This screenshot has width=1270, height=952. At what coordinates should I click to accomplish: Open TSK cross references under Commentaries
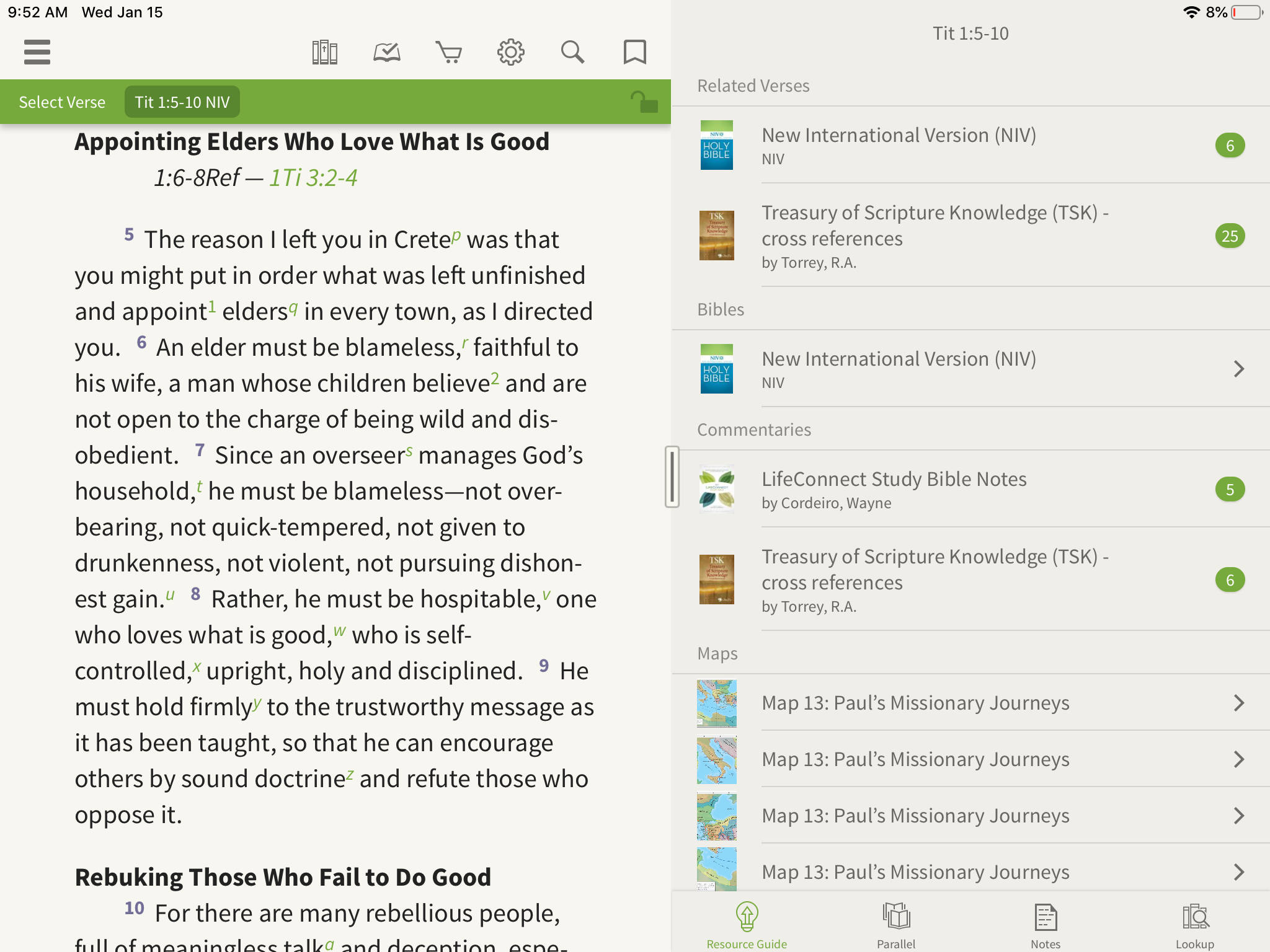point(971,580)
